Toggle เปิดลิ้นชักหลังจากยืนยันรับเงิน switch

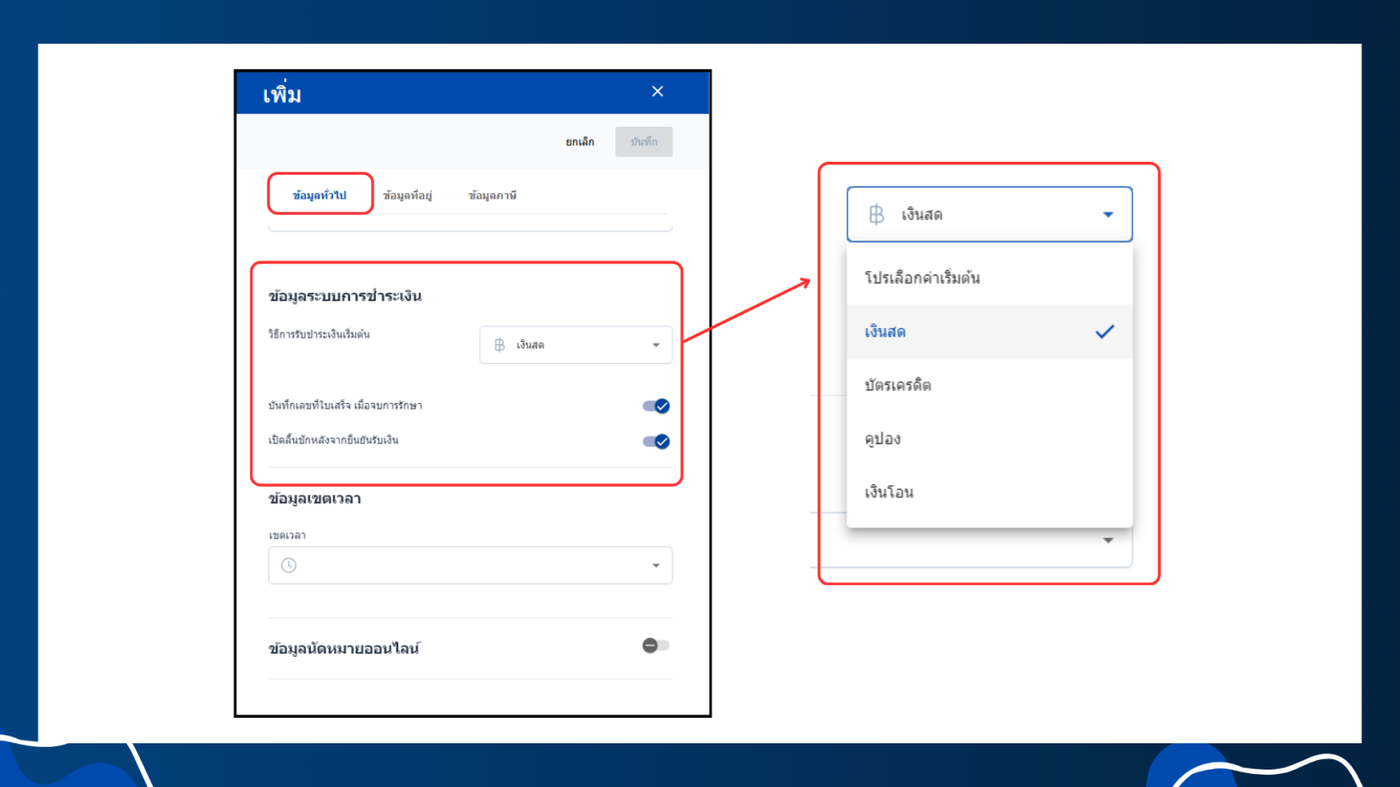656,441
